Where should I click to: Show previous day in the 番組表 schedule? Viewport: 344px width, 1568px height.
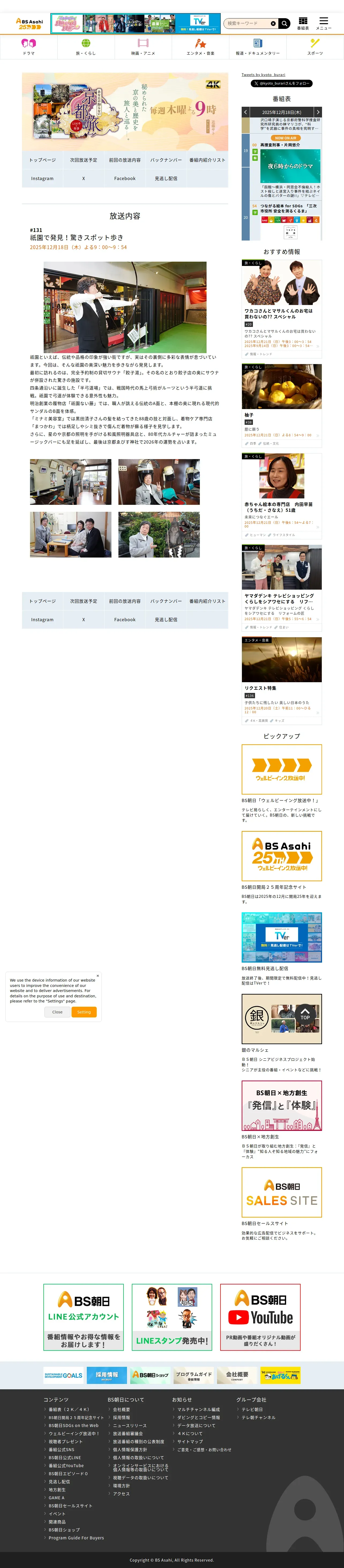coord(246,112)
